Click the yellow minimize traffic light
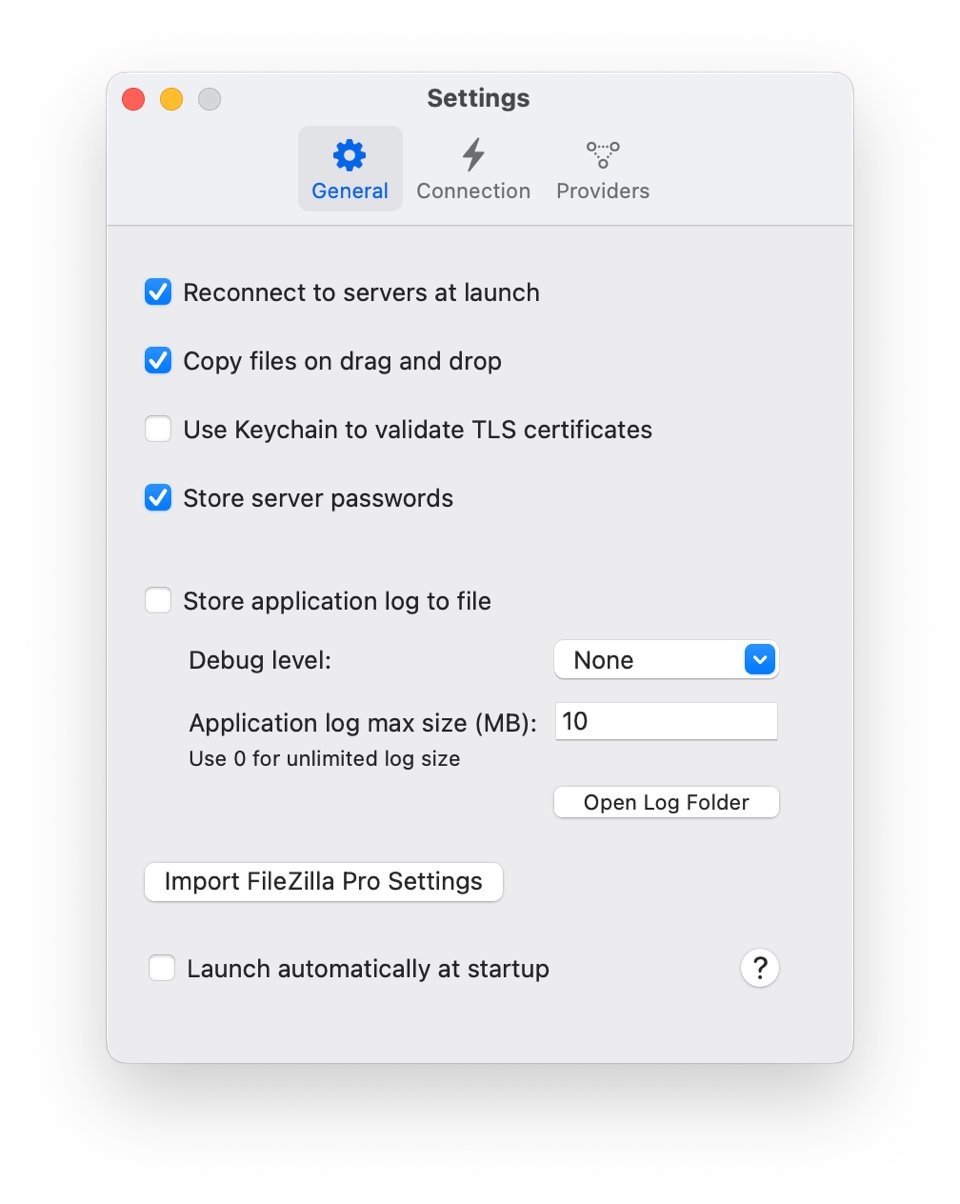The width and height of the screenshot is (960, 1204). pos(171,99)
